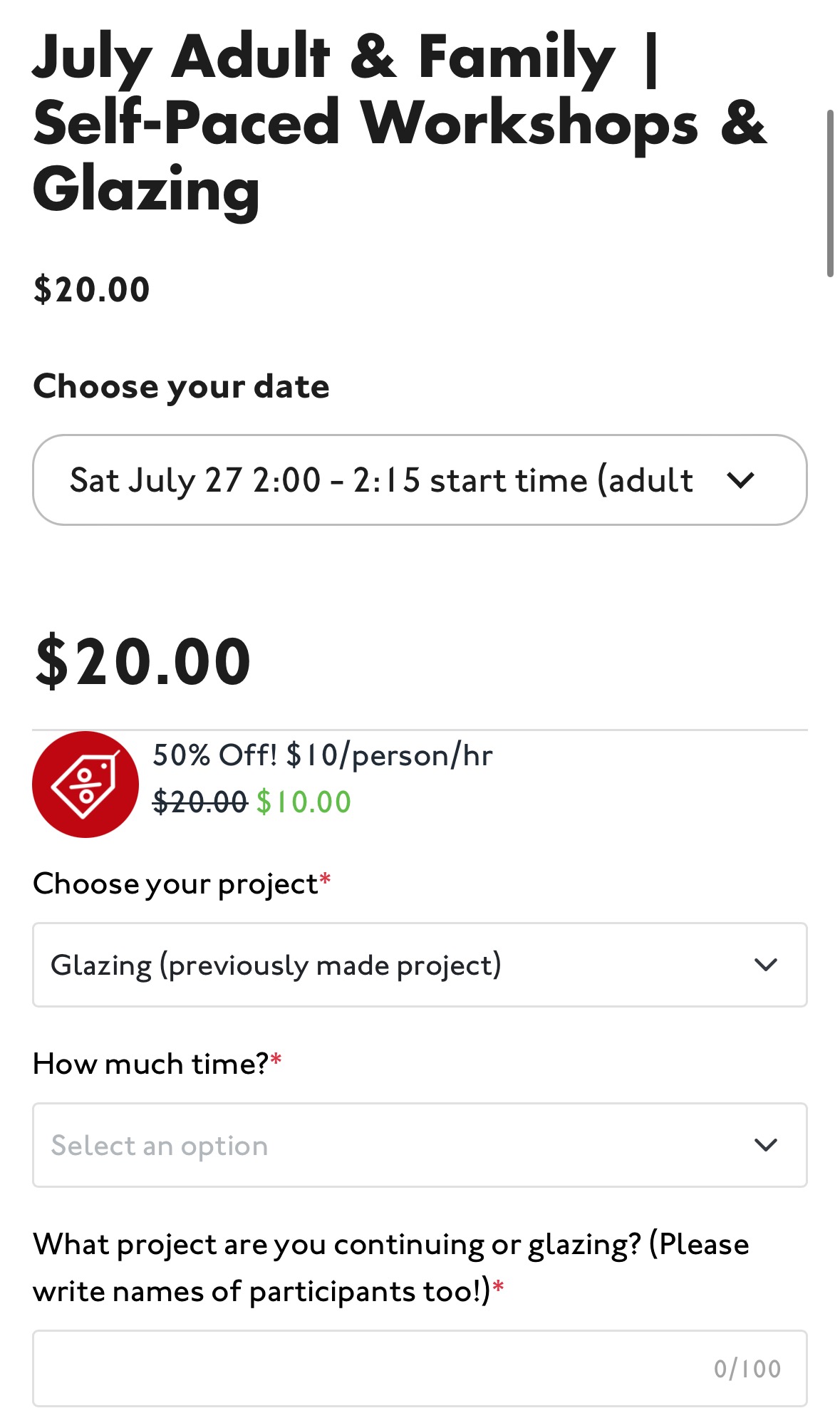840x1408 pixels.
Task: Click the How much time? label
Action: [151, 1064]
